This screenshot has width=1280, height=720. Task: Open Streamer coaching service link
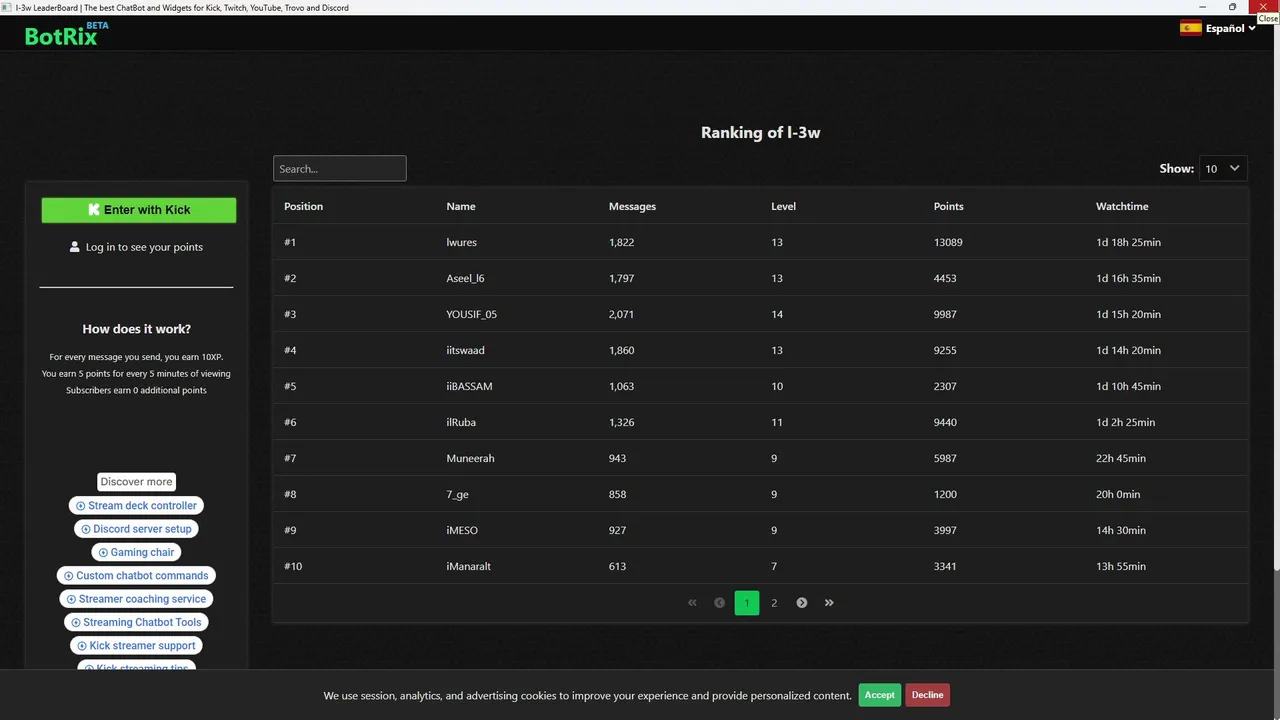136,599
